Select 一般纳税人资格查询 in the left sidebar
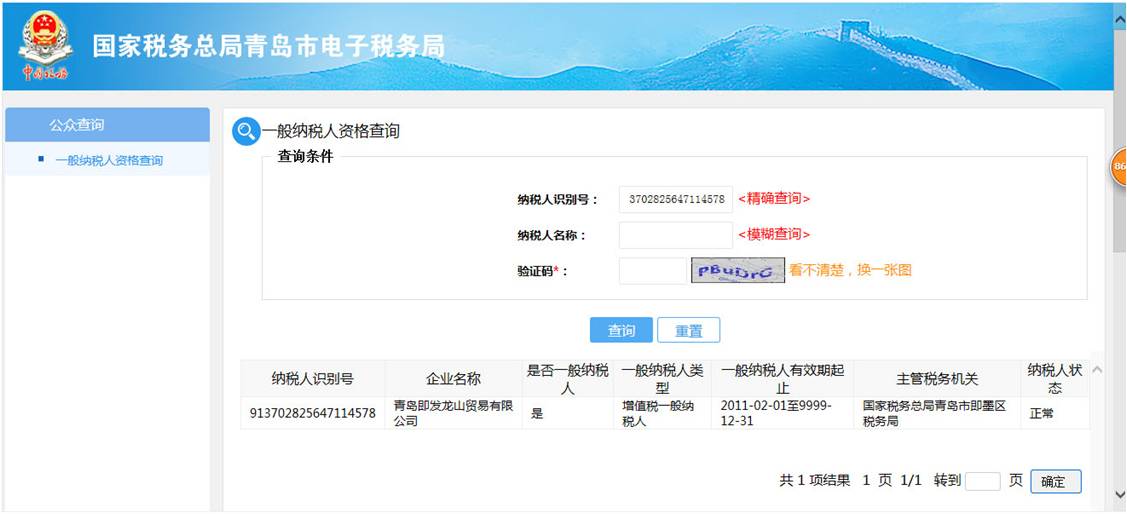This screenshot has height=514, width=1127. [x=109, y=160]
